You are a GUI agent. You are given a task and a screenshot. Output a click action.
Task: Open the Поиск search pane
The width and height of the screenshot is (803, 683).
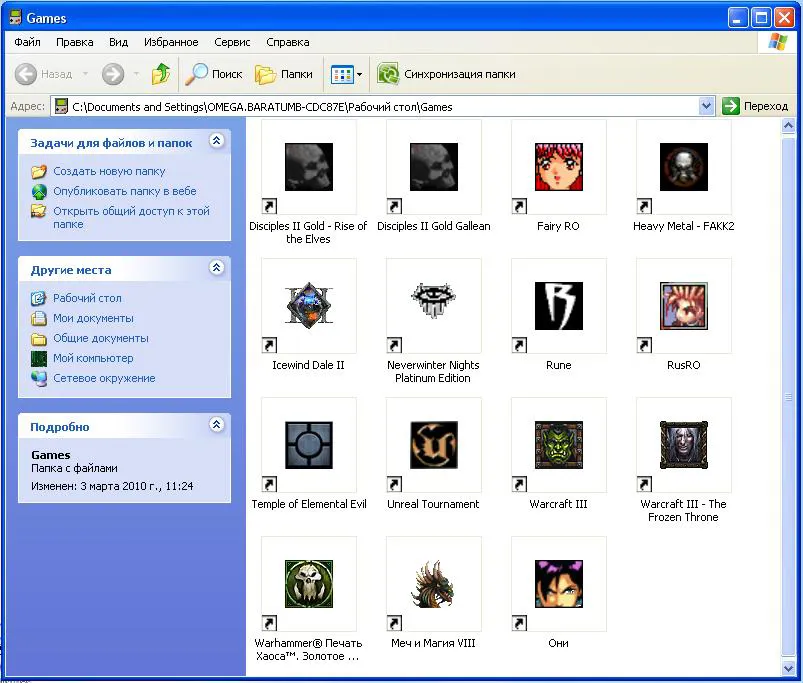coord(214,74)
